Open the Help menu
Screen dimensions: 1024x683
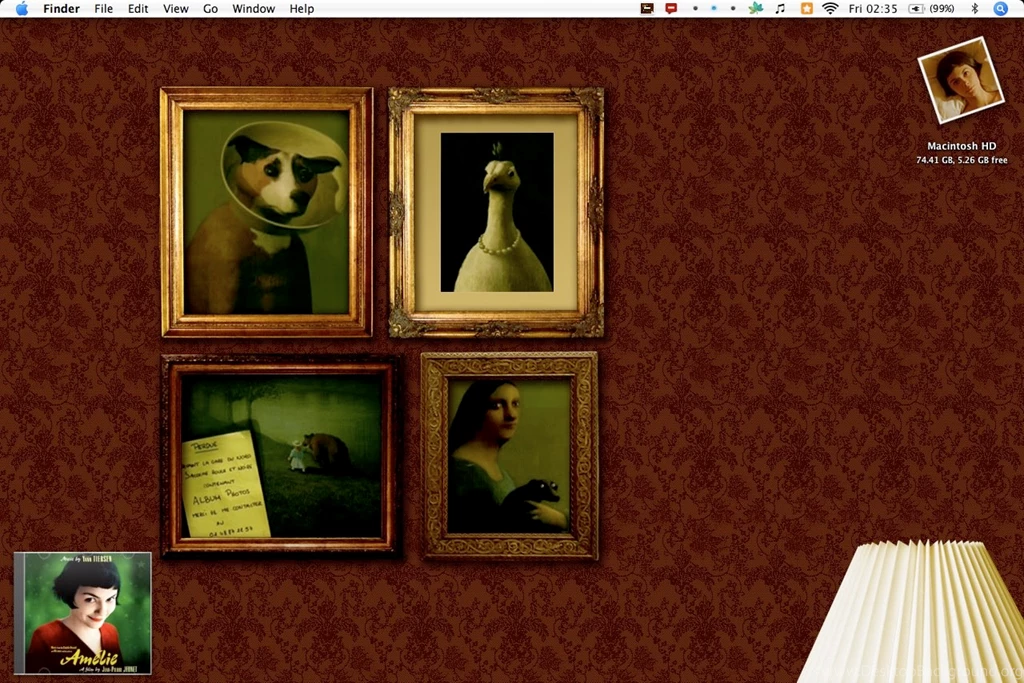(x=302, y=8)
